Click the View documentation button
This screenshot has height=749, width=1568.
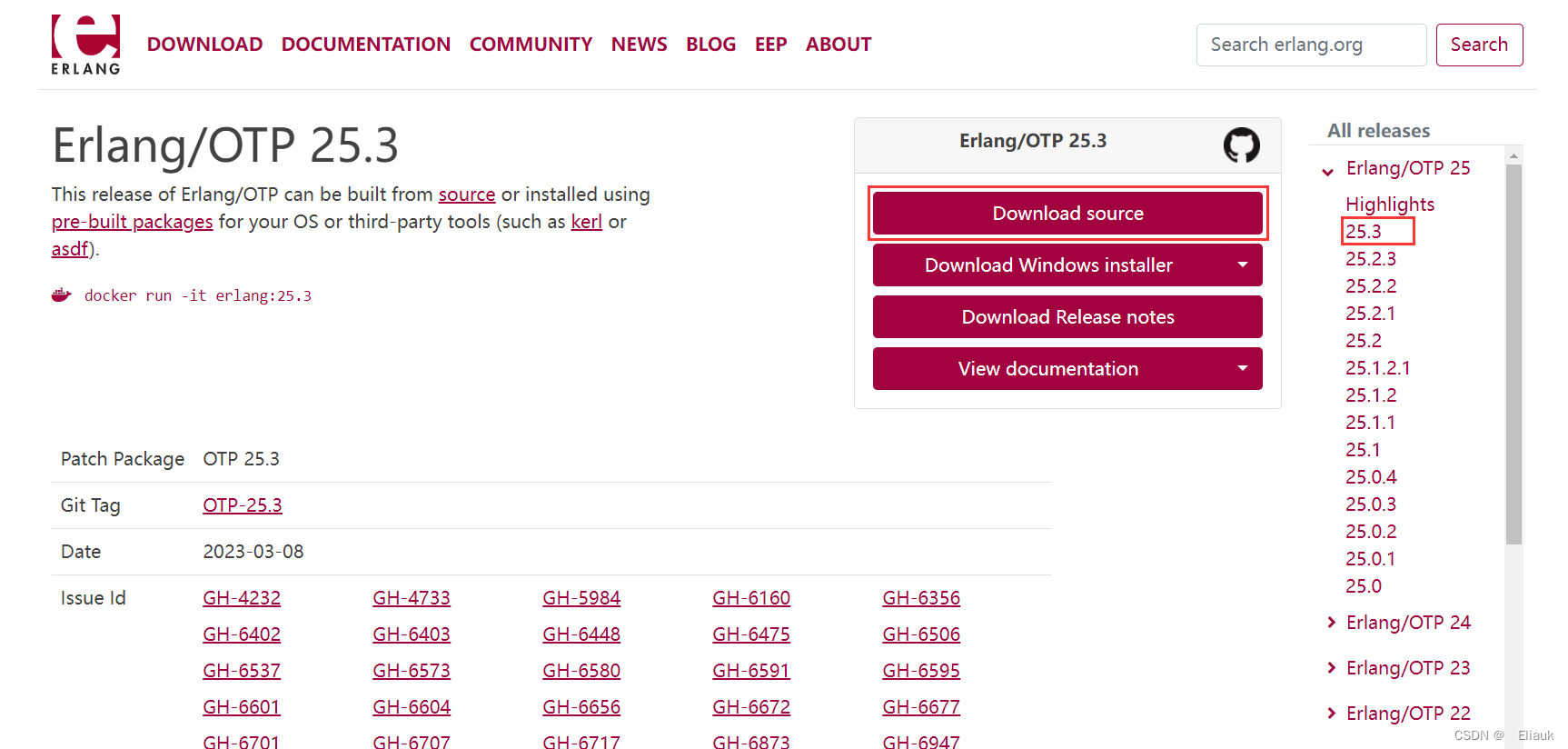[x=1048, y=369]
